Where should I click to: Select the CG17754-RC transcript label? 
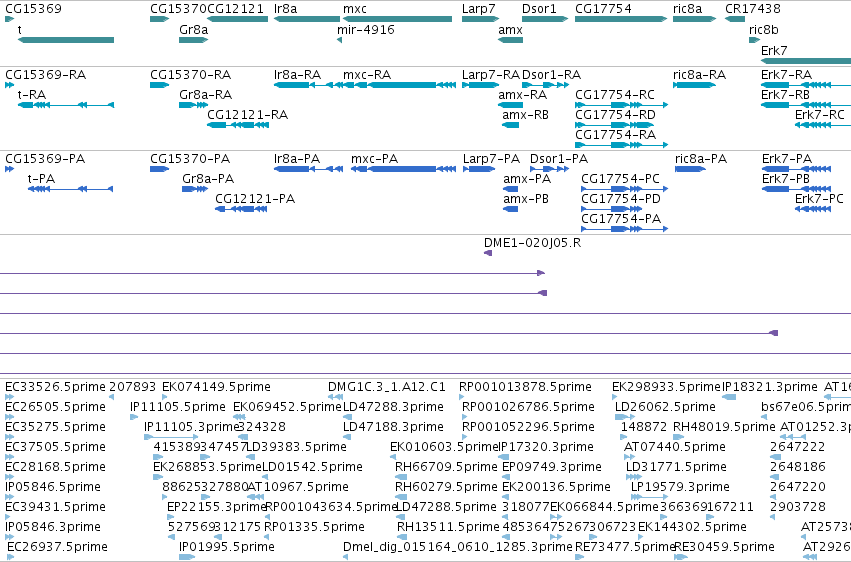click(615, 94)
